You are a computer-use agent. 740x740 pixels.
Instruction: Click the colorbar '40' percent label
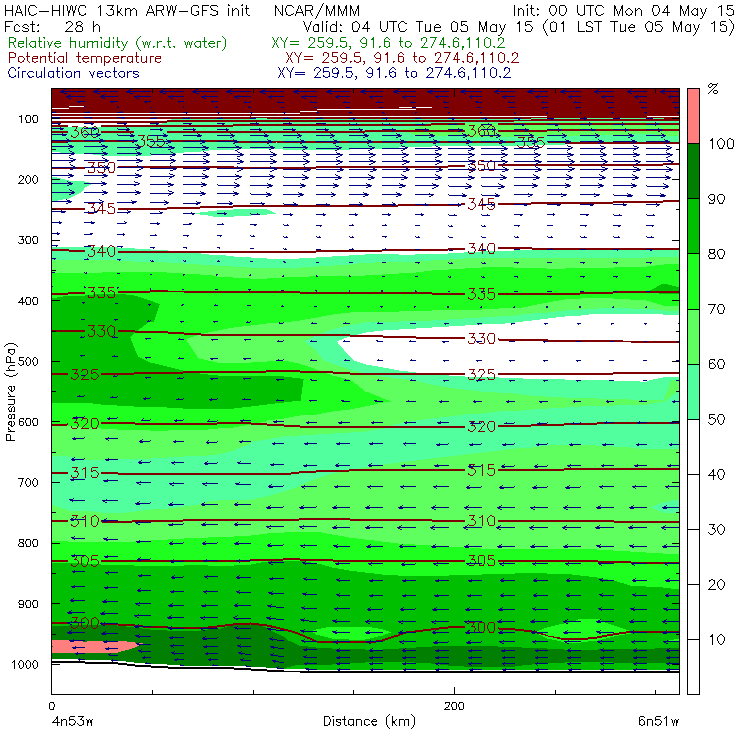(x=716, y=474)
